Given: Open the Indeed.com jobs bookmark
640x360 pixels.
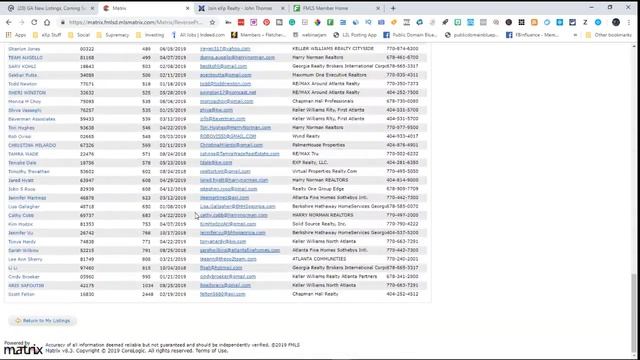Looking at the screenshot, I should tap(198, 35).
